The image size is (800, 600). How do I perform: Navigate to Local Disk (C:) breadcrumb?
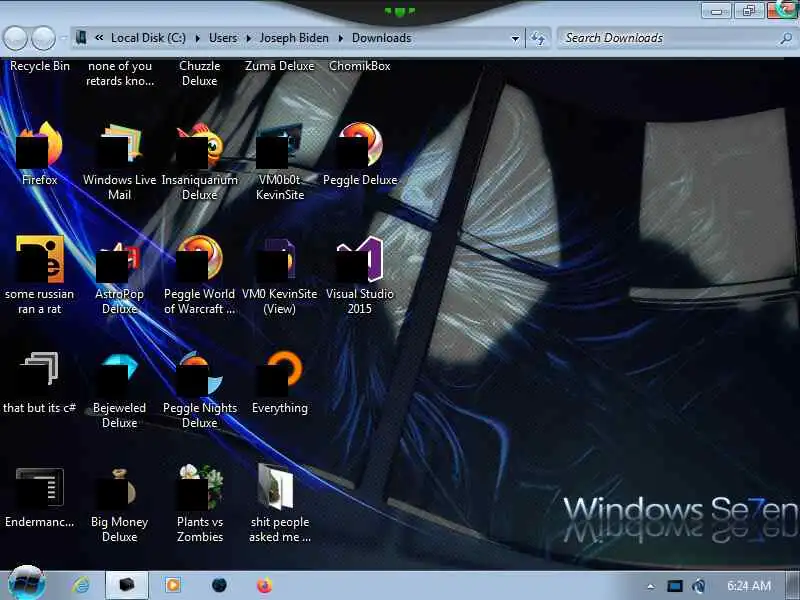(x=148, y=38)
